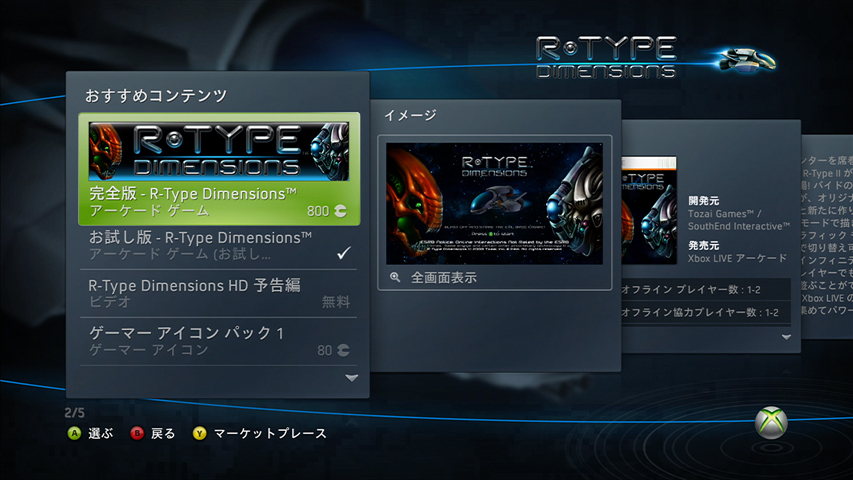Click the yellow Y button icon
Viewport: 853px width, 480px height.
(200, 434)
